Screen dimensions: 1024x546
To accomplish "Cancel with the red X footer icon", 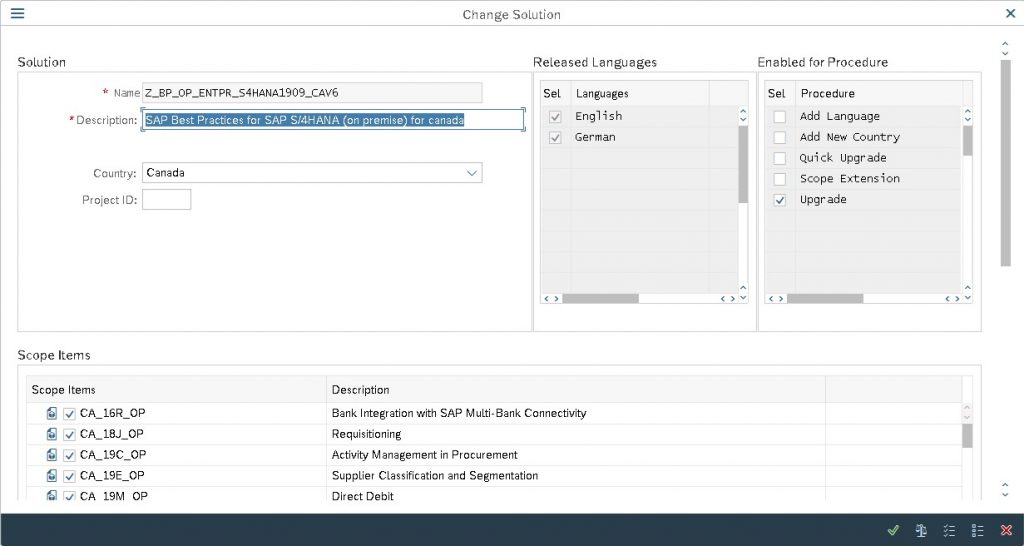I will point(1006,530).
